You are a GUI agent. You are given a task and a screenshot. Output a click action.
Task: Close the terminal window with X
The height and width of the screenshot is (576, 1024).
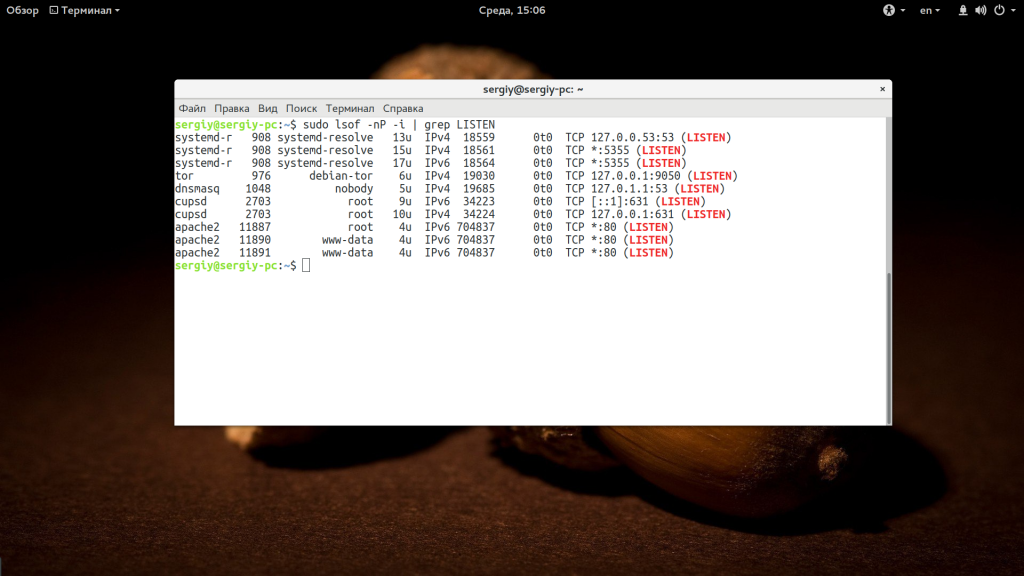[881, 89]
